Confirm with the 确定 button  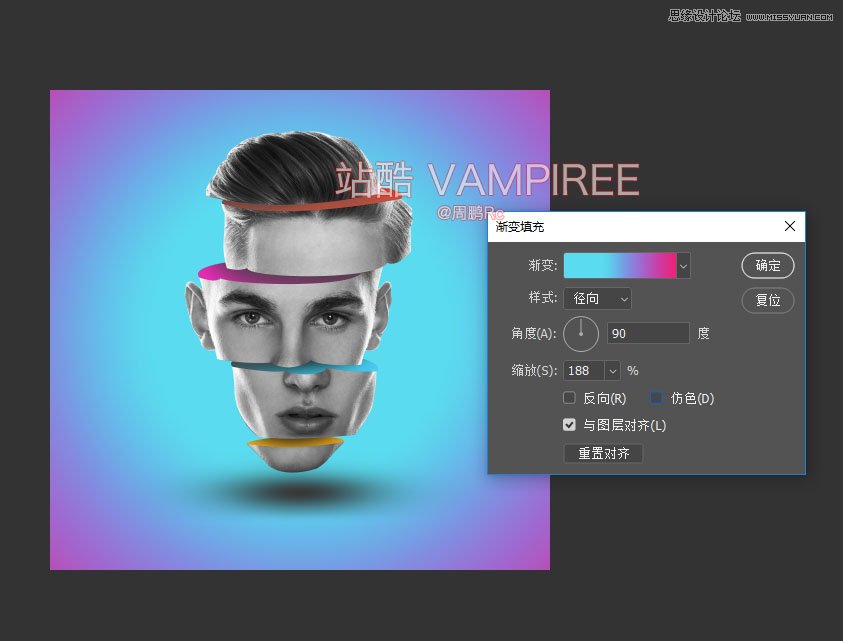pos(767,265)
